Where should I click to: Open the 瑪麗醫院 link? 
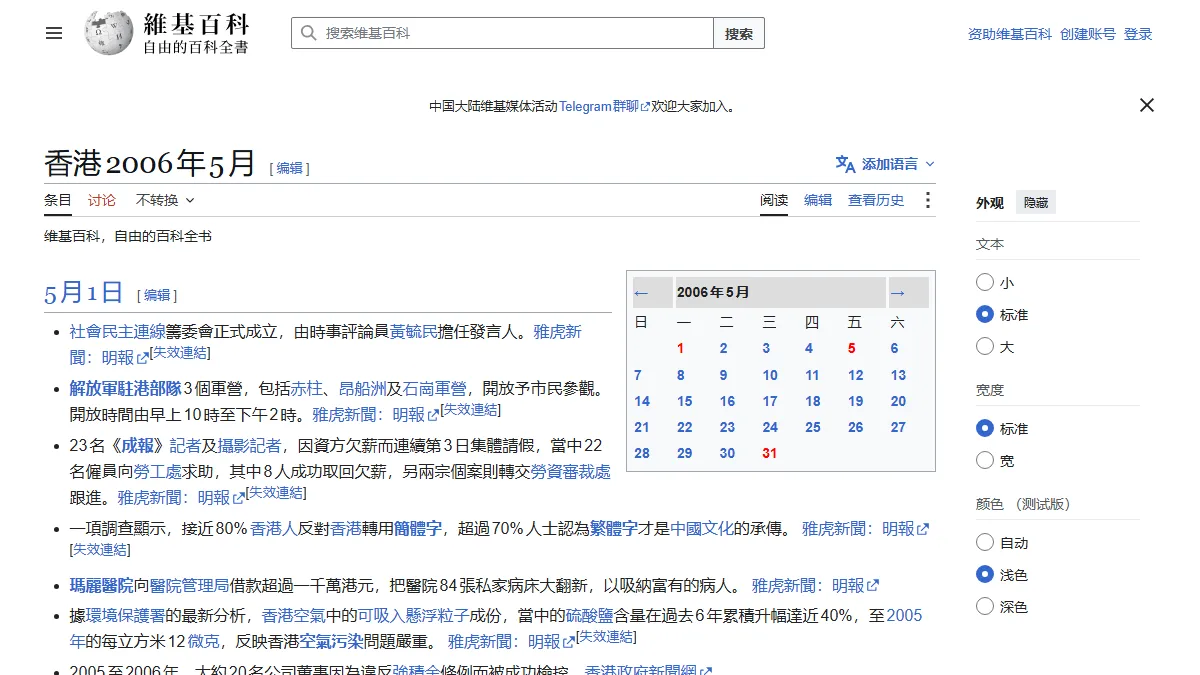coord(101,585)
